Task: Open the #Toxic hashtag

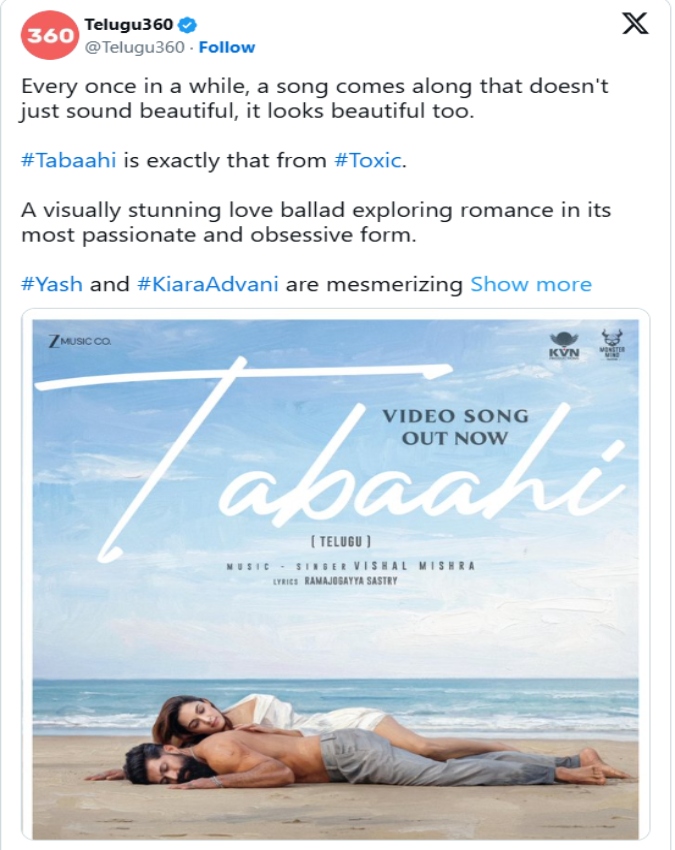Action: (x=369, y=160)
